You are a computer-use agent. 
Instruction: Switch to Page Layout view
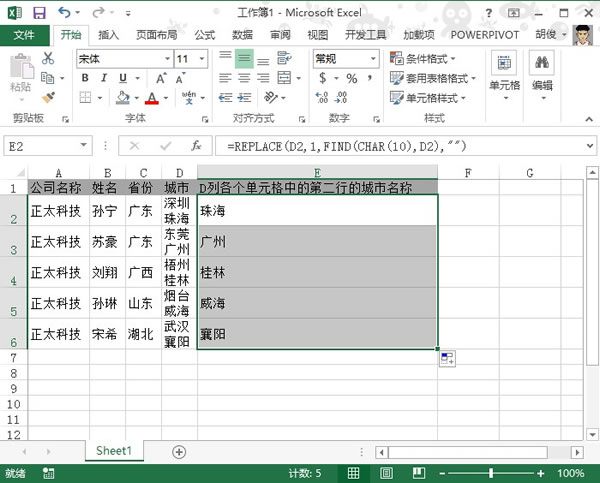click(386, 473)
